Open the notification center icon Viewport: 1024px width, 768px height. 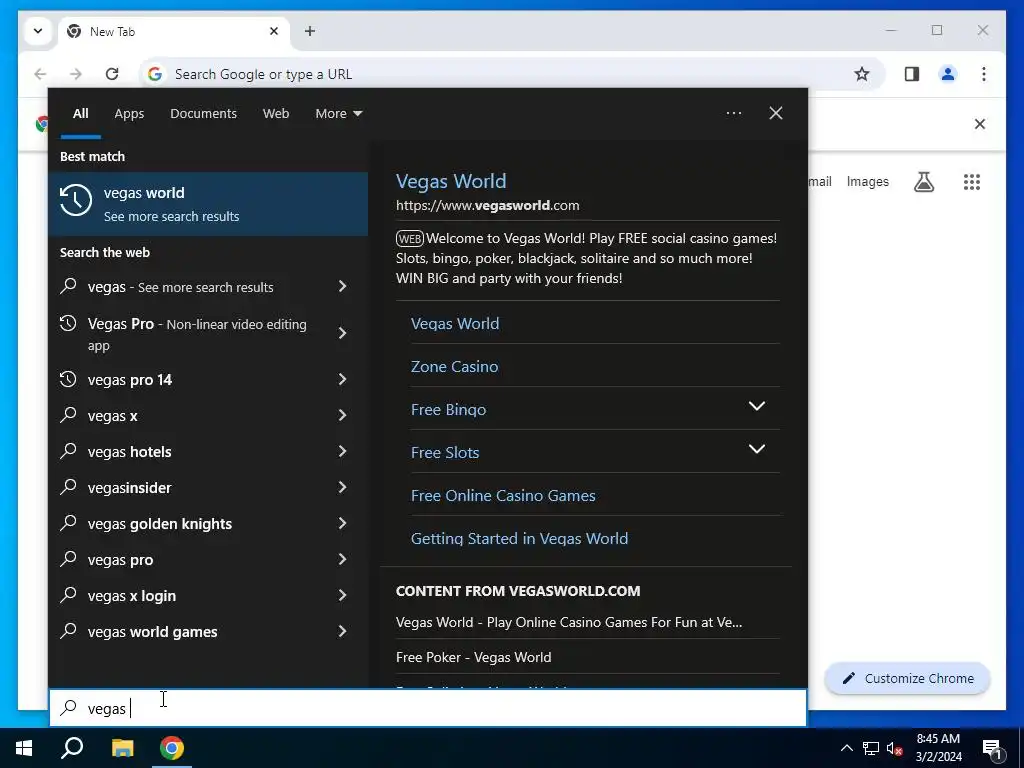point(992,749)
